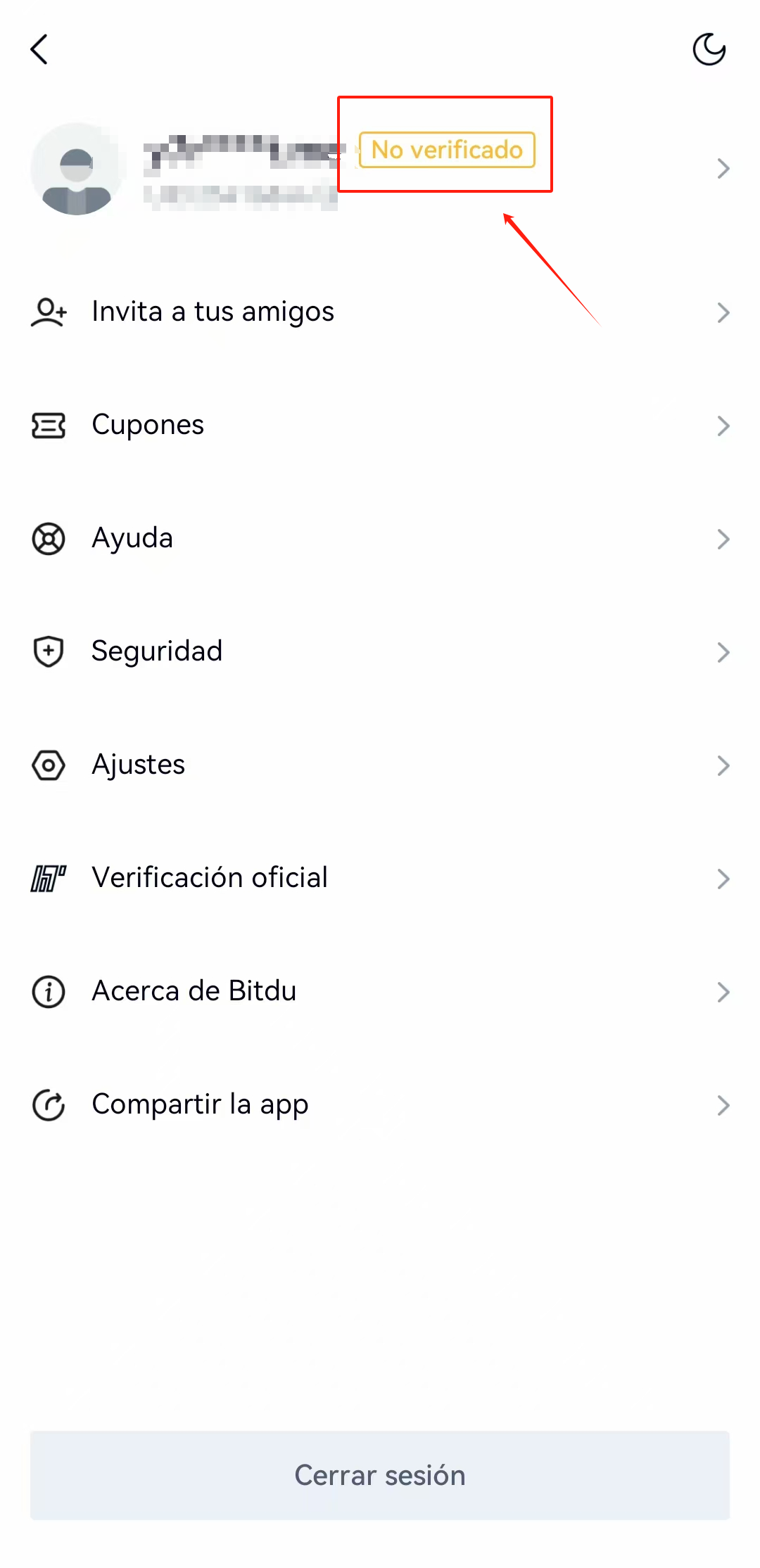Expand the profile row chevron
This screenshot has height=1568, width=760.
(x=723, y=169)
